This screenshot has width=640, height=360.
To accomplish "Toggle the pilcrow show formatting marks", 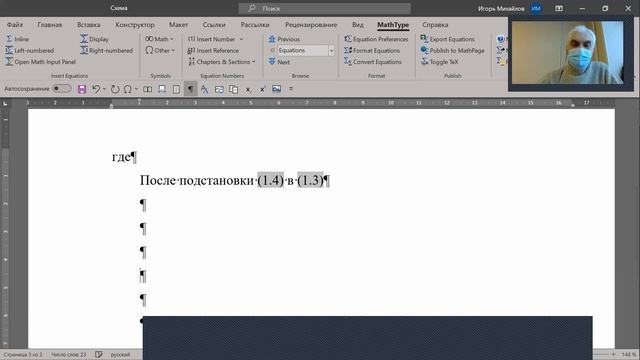I will pyautogui.click(x=190, y=89).
